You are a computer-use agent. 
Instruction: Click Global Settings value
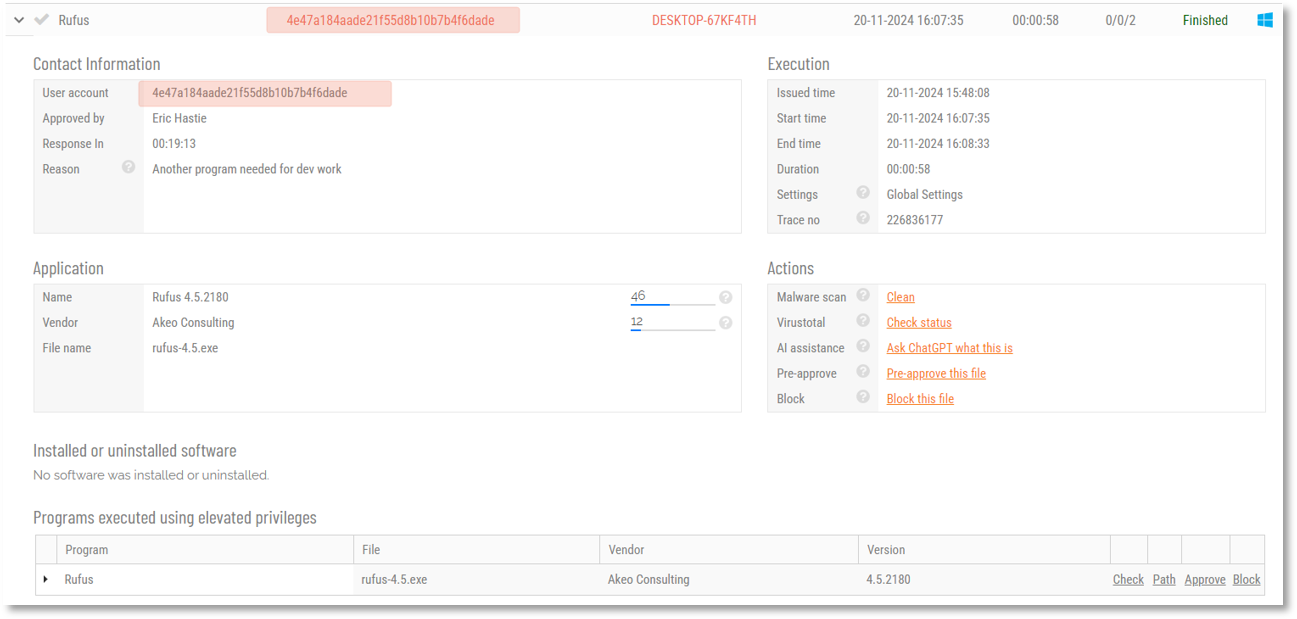(925, 195)
